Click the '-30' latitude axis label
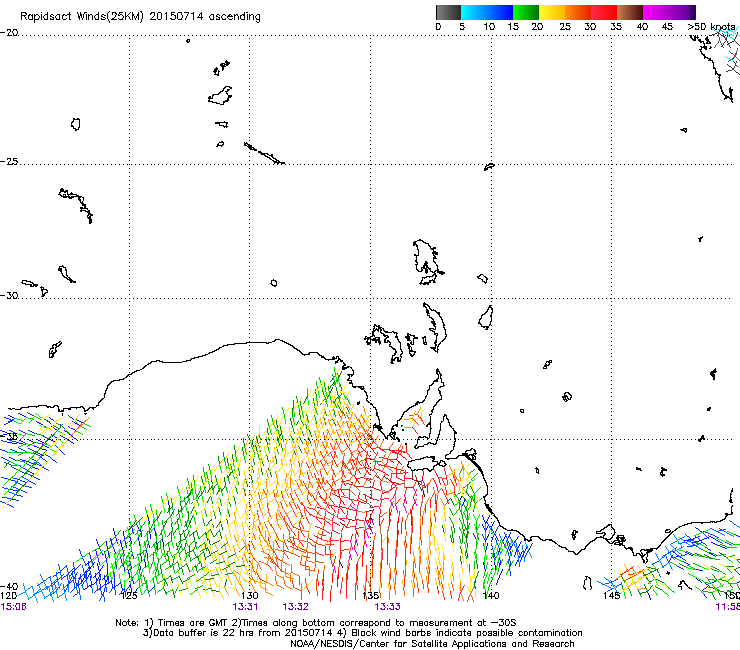The image size is (740, 650). click(9, 295)
